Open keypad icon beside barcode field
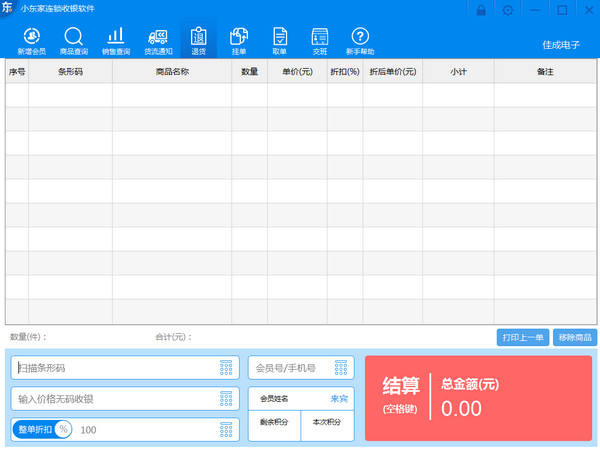Viewport: 600px width, 450px height. coord(226,368)
